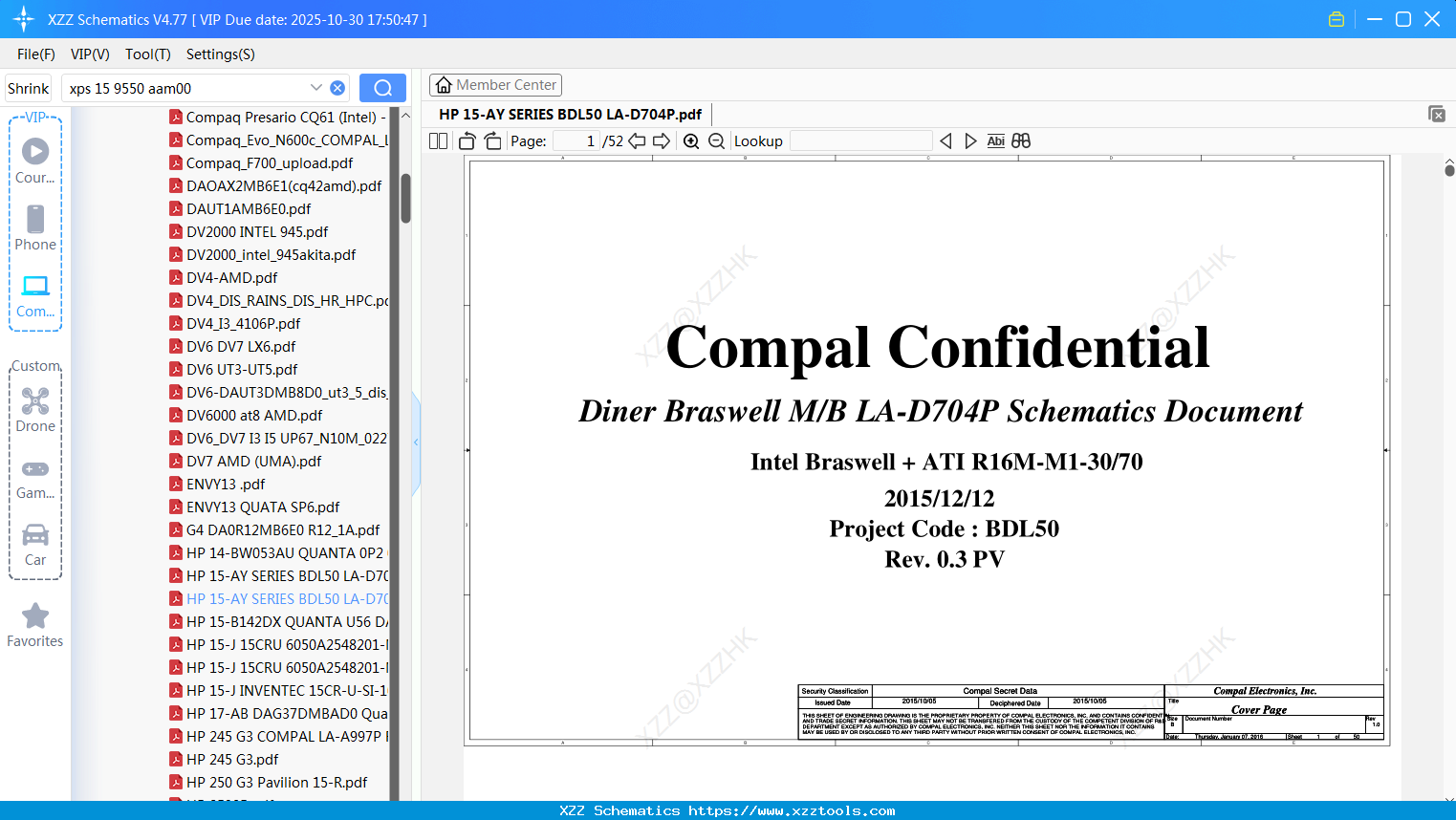The height and width of the screenshot is (820, 1456).
Task: Open Drone category in sidebar
Action: [x=35, y=410]
